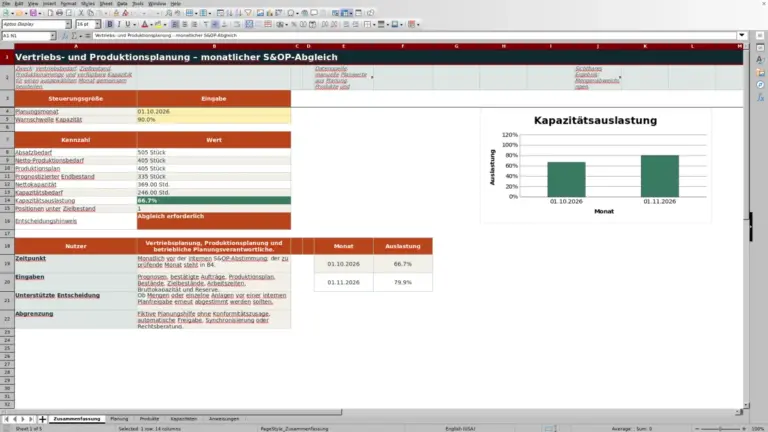Select the 'Abgleich erforderlich' cell
Viewport: 768px width, 432px height.
pyautogui.click(x=214, y=221)
